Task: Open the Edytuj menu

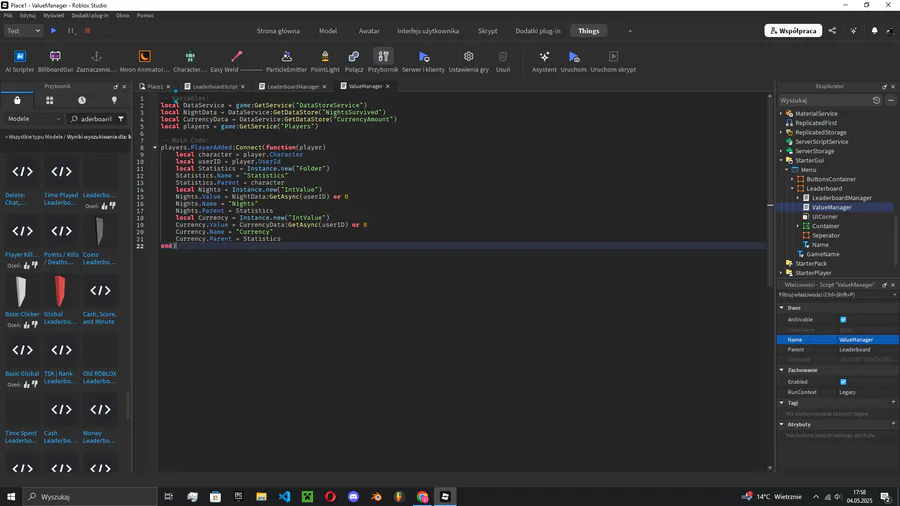Action: click(x=28, y=15)
